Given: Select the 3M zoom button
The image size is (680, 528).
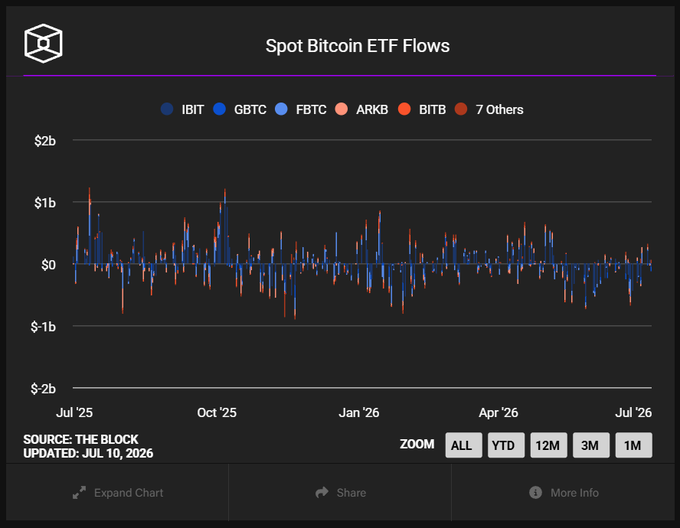Looking at the screenshot, I should [x=591, y=445].
